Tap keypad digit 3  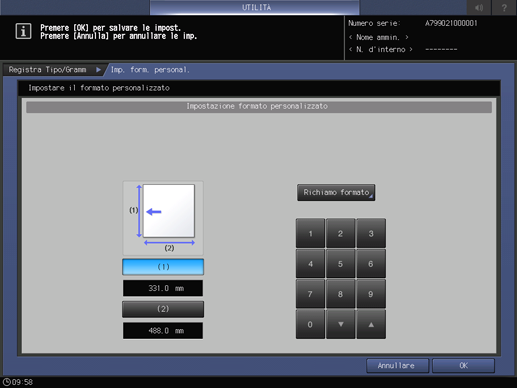[371, 233]
